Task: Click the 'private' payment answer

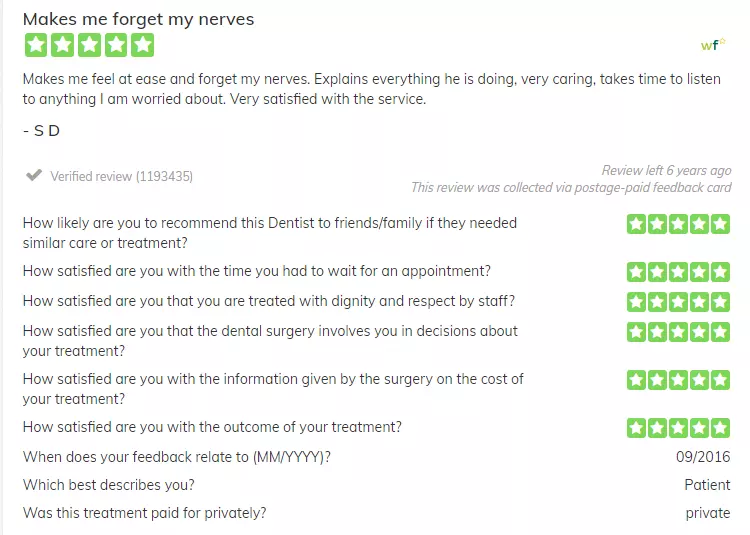Action: (x=708, y=513)
